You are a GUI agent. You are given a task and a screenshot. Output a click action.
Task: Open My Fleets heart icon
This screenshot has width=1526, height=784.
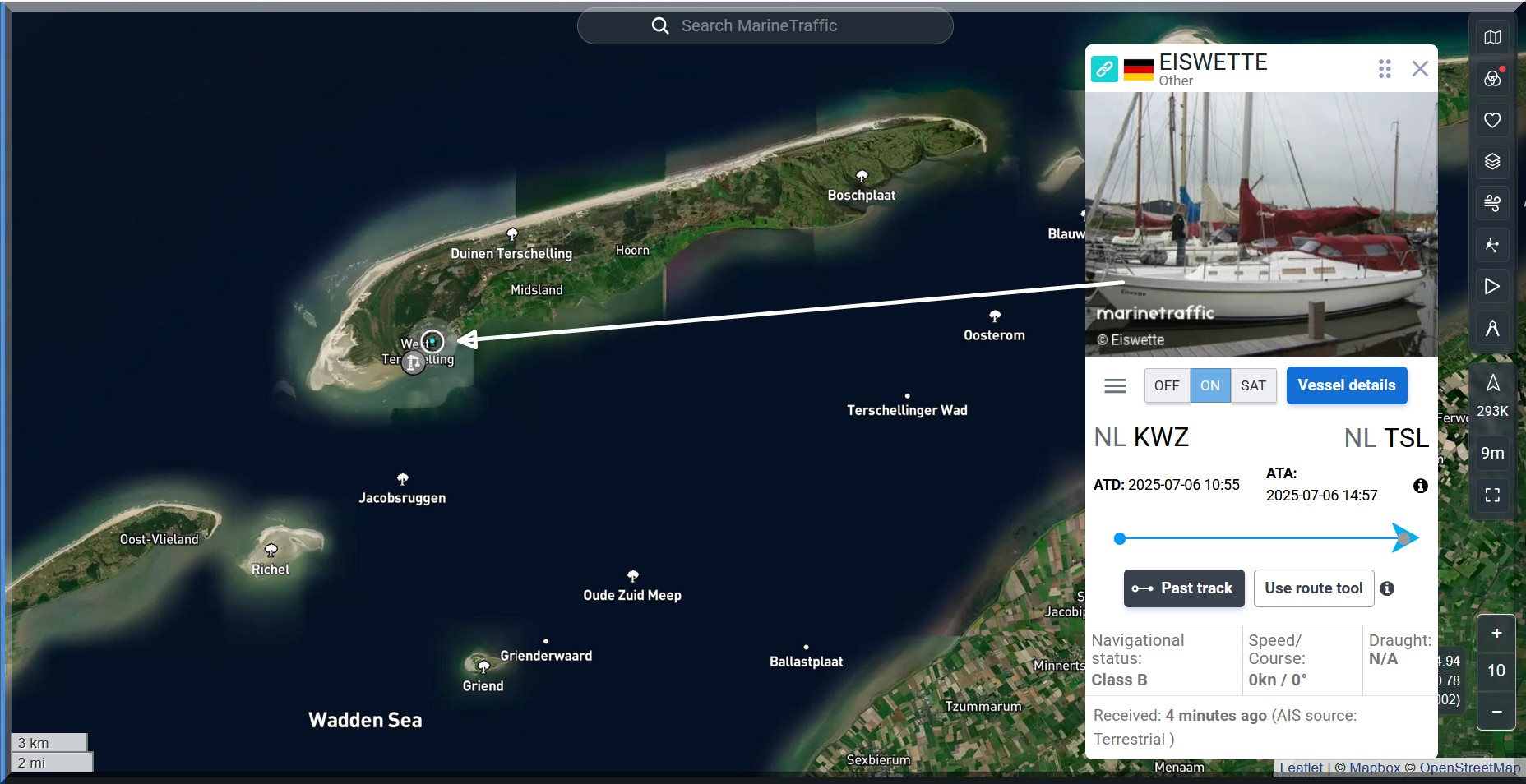(1492, 120)
